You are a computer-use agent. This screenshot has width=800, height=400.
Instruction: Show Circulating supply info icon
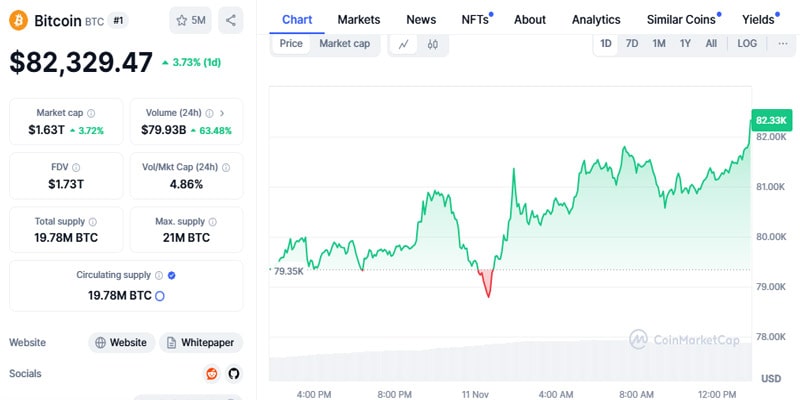coord(159,276)
